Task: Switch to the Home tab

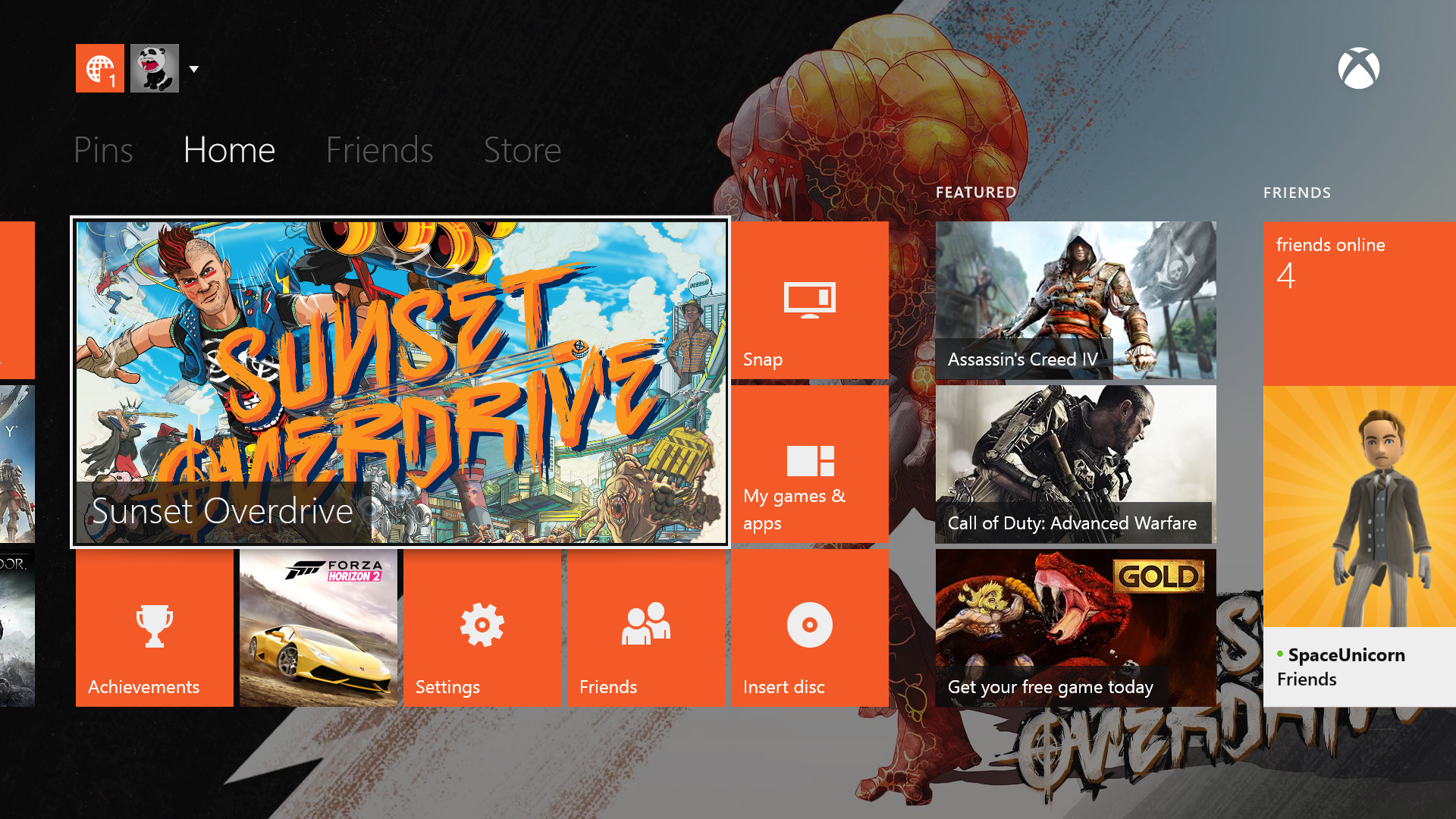Action: pyautogui.click(x=229, y=149)
